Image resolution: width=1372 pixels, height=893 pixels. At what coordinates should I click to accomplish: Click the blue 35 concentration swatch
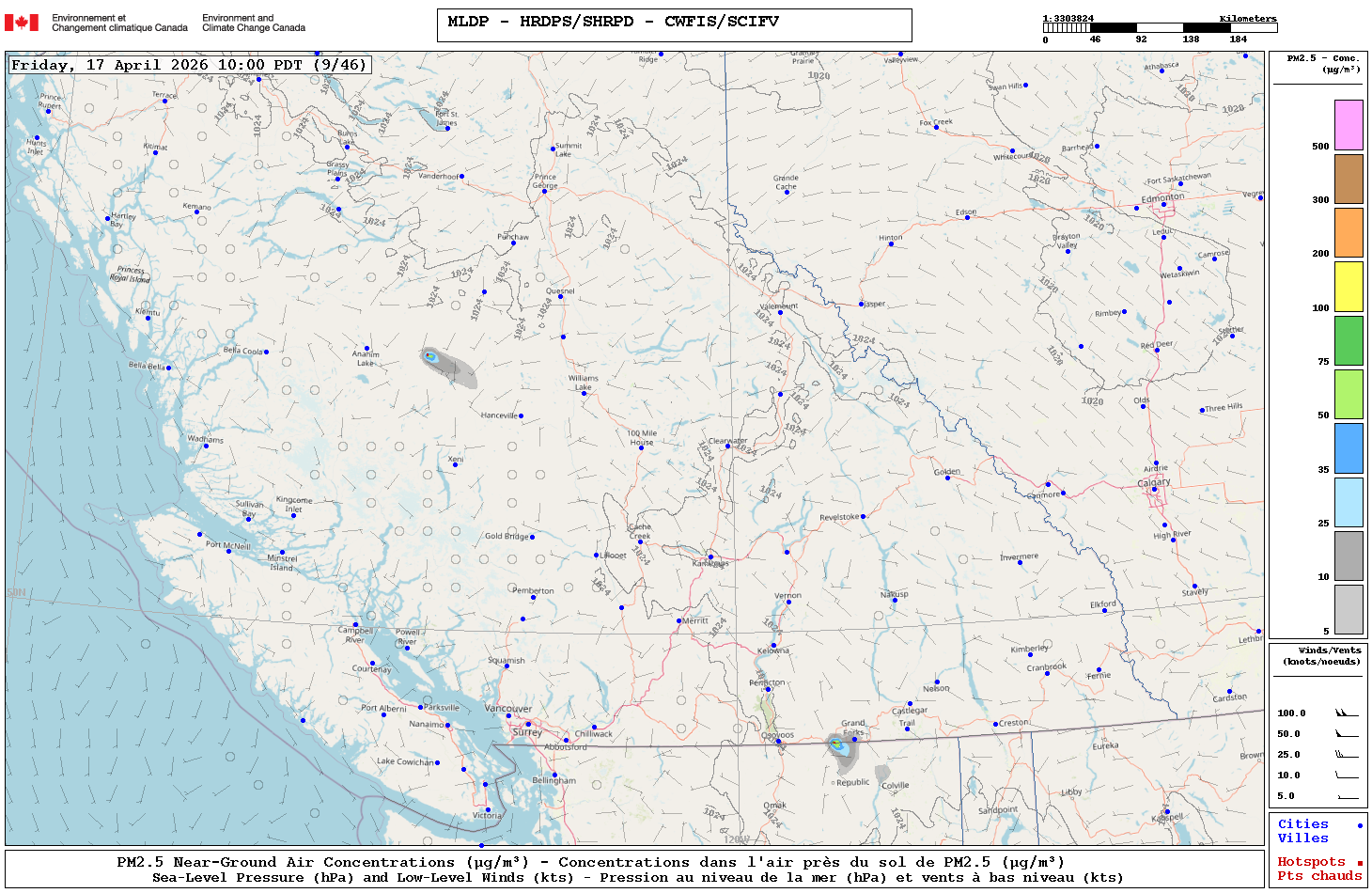(1349, 448)
